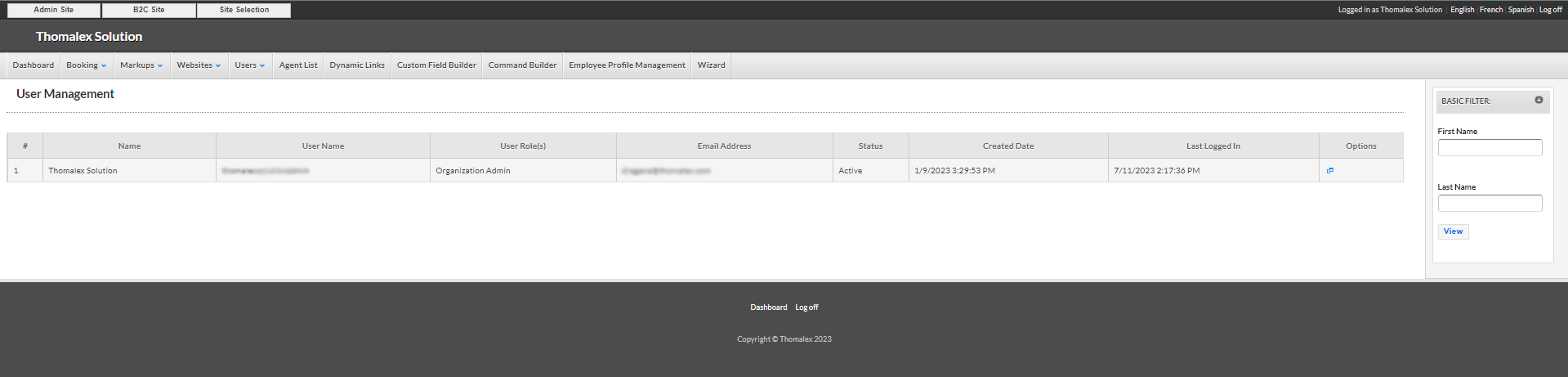Select last login 7/11/2023 2:17:36 PM

pyautogui.click(x=1213, y=171)
